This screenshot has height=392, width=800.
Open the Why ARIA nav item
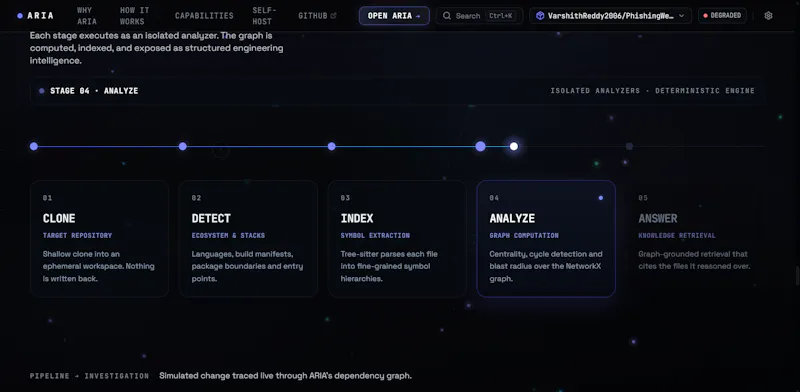click(86, 16)
